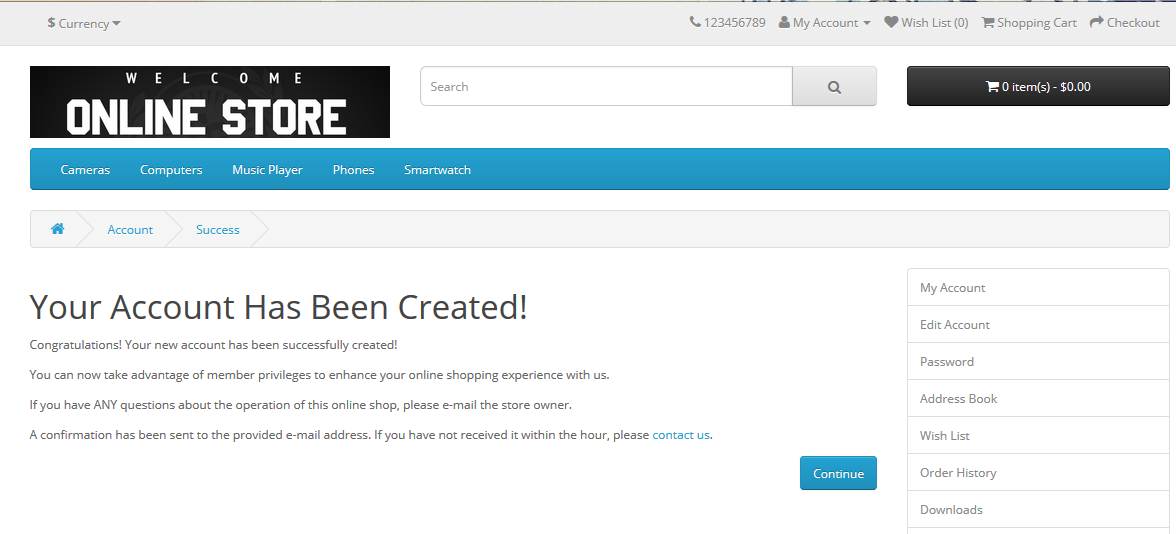The image size is (1176, 534).
Task: Open Shopping Cart link in top bar
Action: pos(1029,22)
